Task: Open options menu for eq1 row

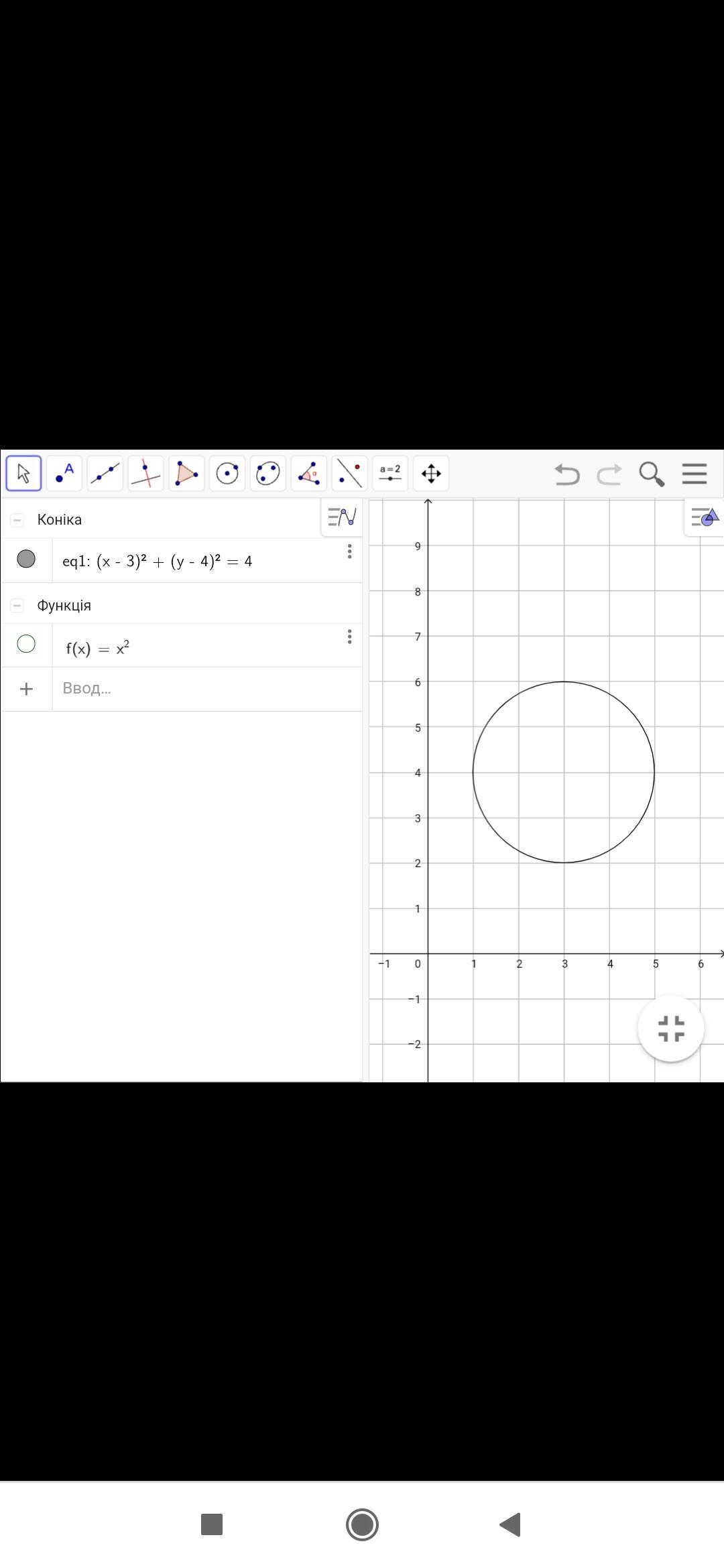Action: pyautogui.click(x=349, y=551)
